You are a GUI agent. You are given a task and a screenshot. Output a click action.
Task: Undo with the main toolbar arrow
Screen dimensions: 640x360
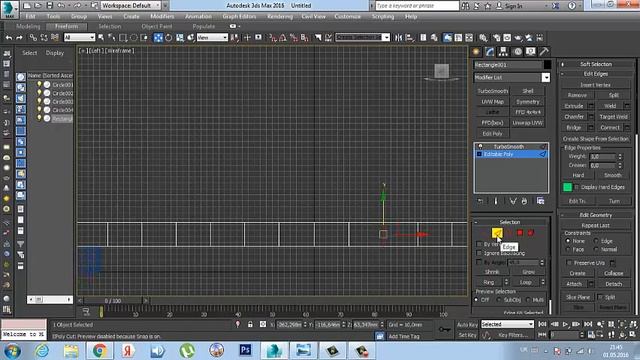pyautogui.click(x=9, y=38)
